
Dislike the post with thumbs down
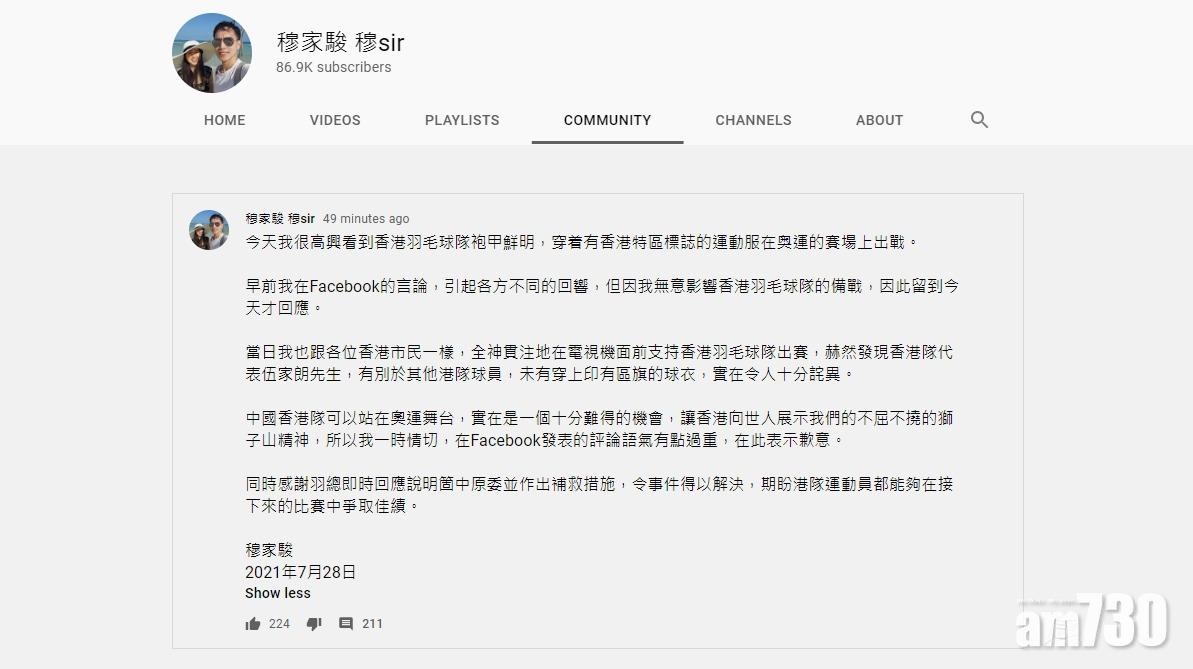[x=314, y=624]
